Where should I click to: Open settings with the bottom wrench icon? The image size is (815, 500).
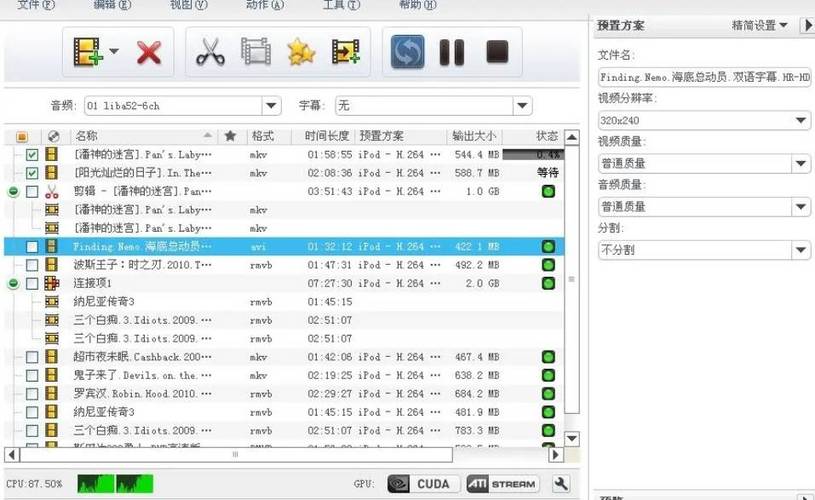pyautogui.click(x=561, y=484)
